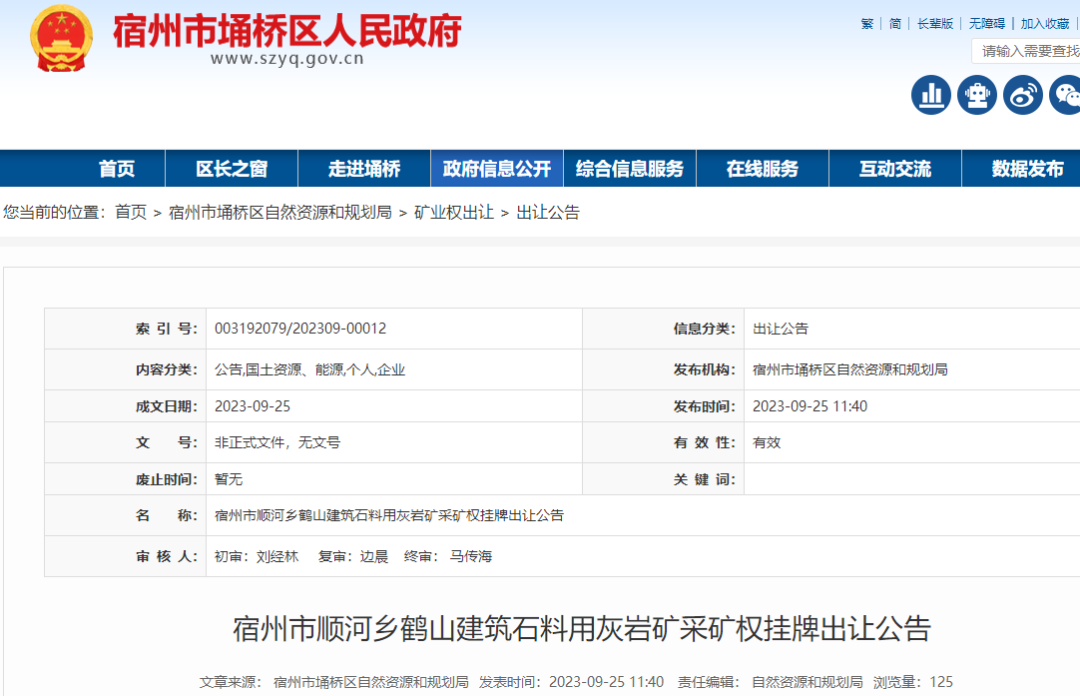The image size is (1080, 696).
Task: Click 加入收藏 to bookmark the site
Action: click(1045, 24)
